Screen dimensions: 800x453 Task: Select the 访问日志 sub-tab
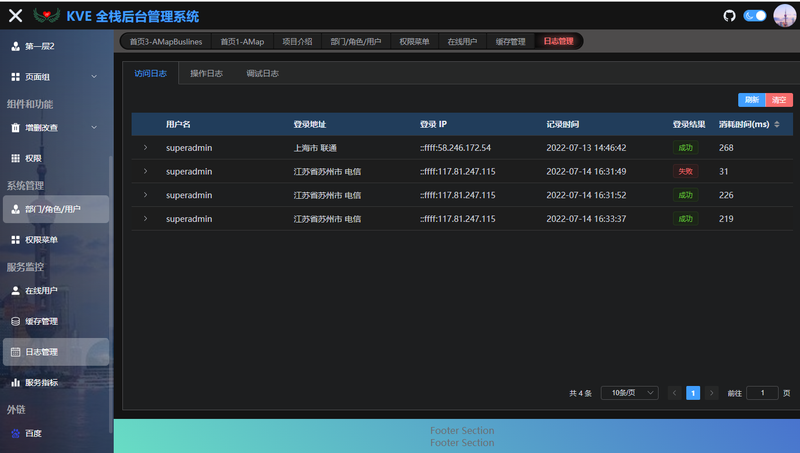coord(151,73)
